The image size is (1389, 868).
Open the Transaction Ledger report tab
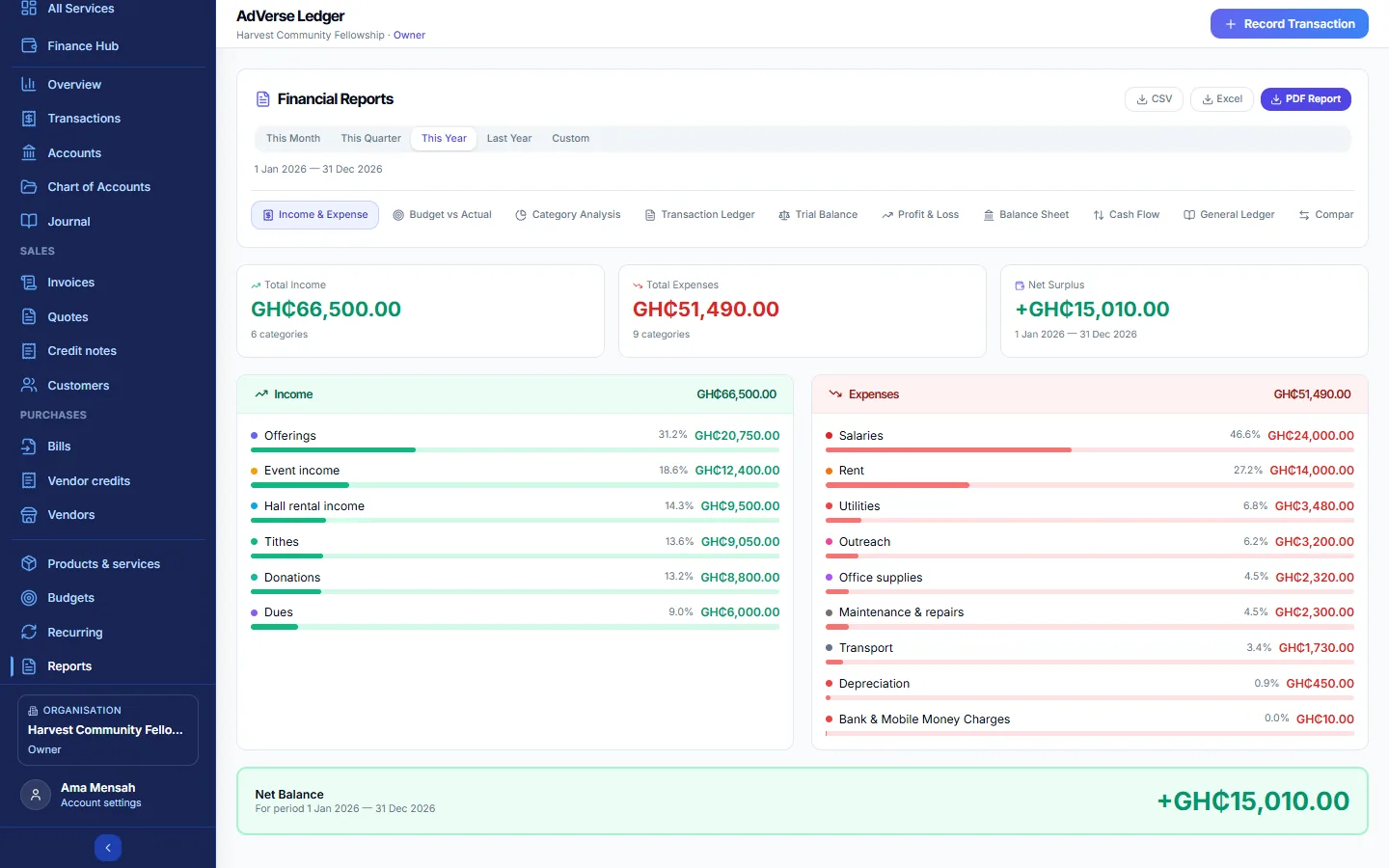(x=699, y=215)
